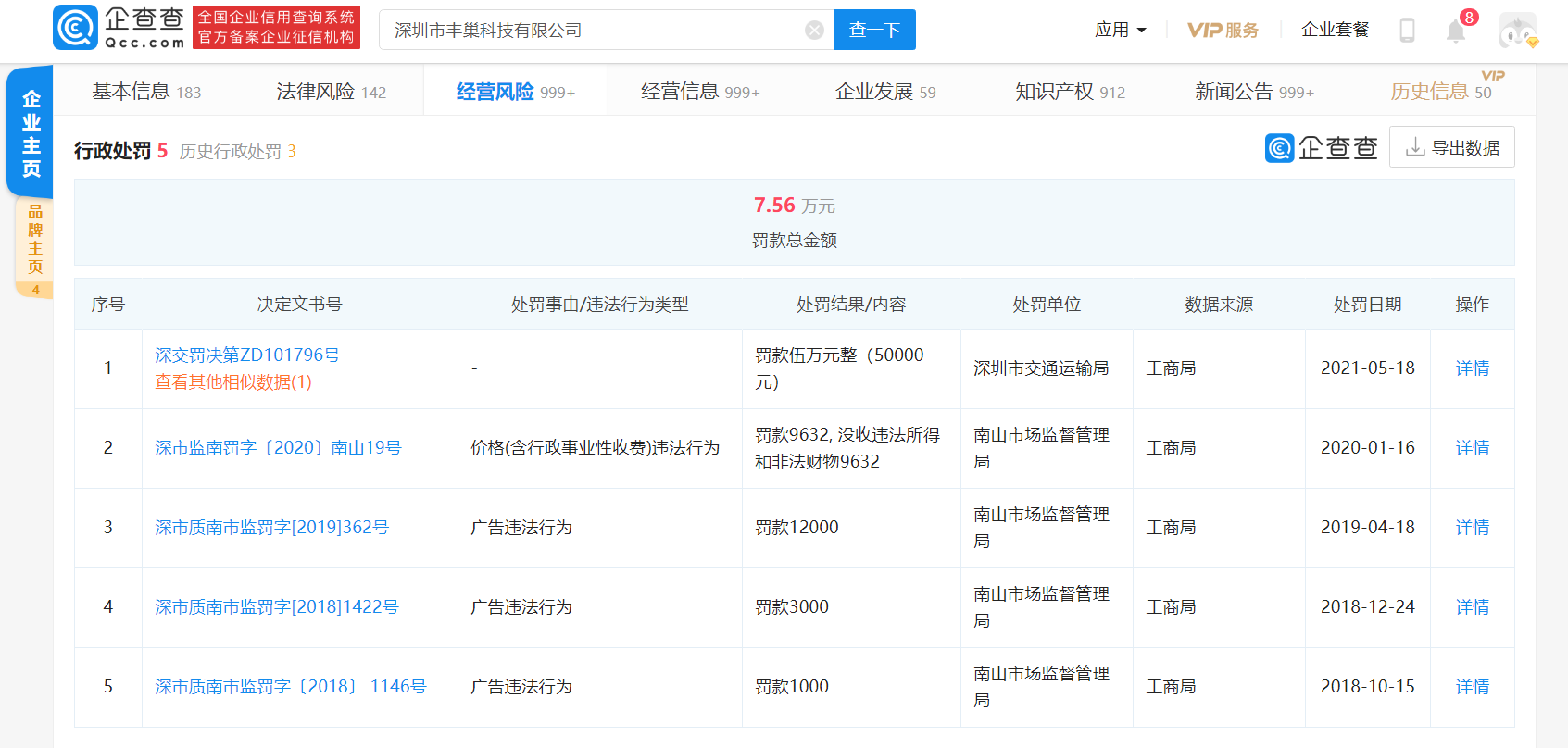Screen dimensions: 1568x748
Task: Select the 品牌主页 side tab
Action: tap(35, 246)
